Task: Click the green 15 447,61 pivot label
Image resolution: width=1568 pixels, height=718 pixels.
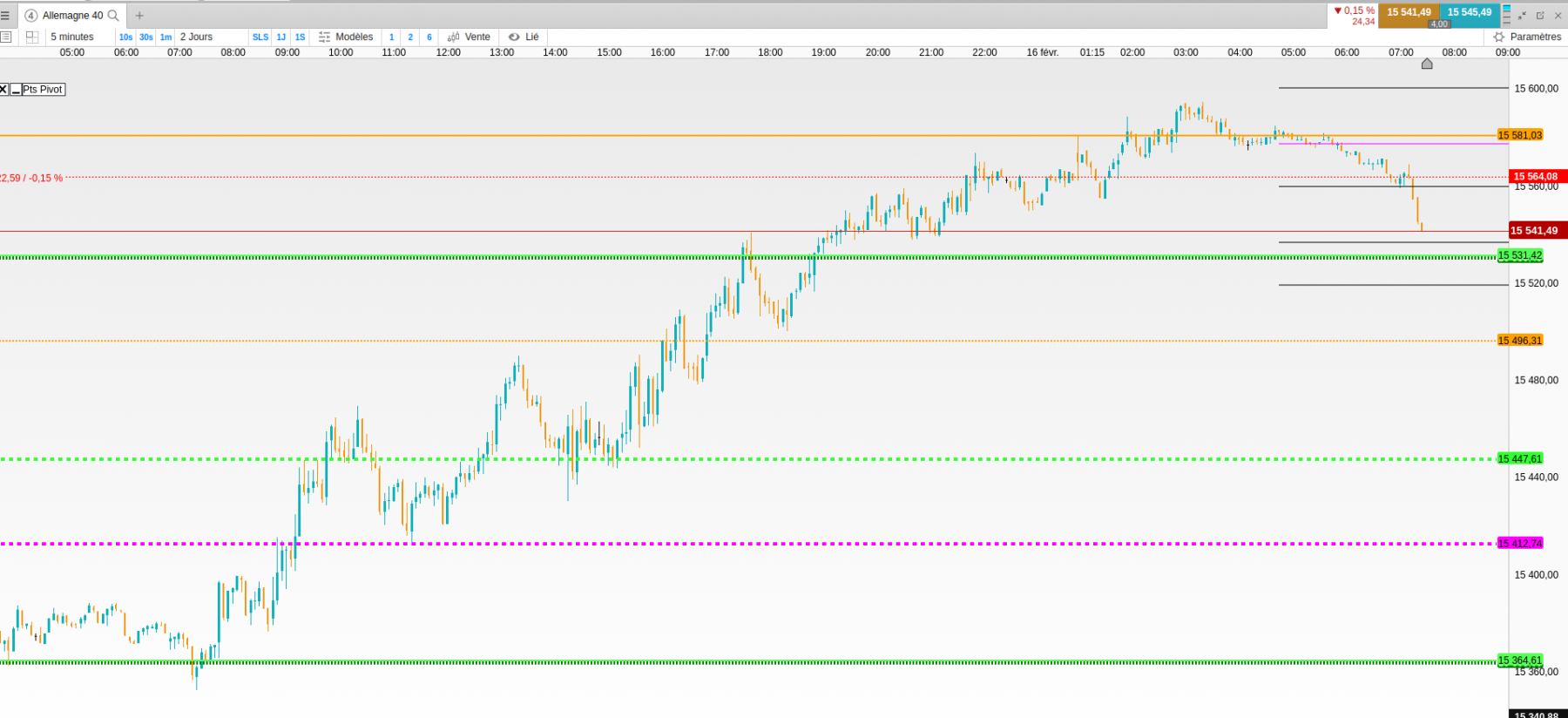Action: click(x=1520, y=458)
